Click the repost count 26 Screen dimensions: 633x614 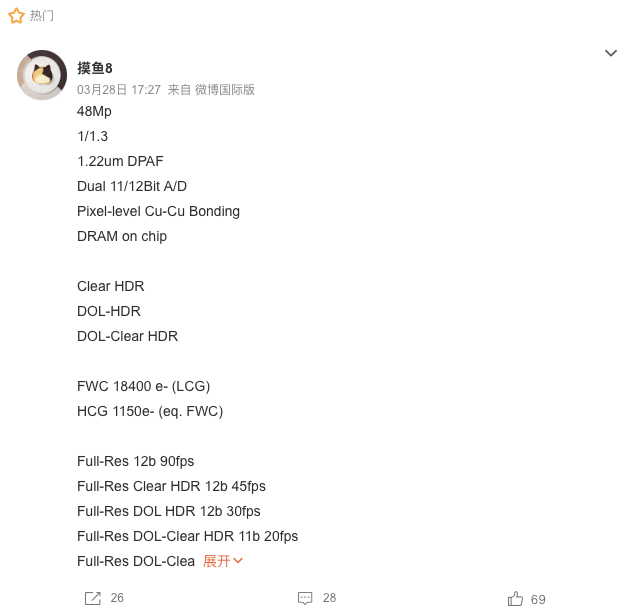click(117, 598)
